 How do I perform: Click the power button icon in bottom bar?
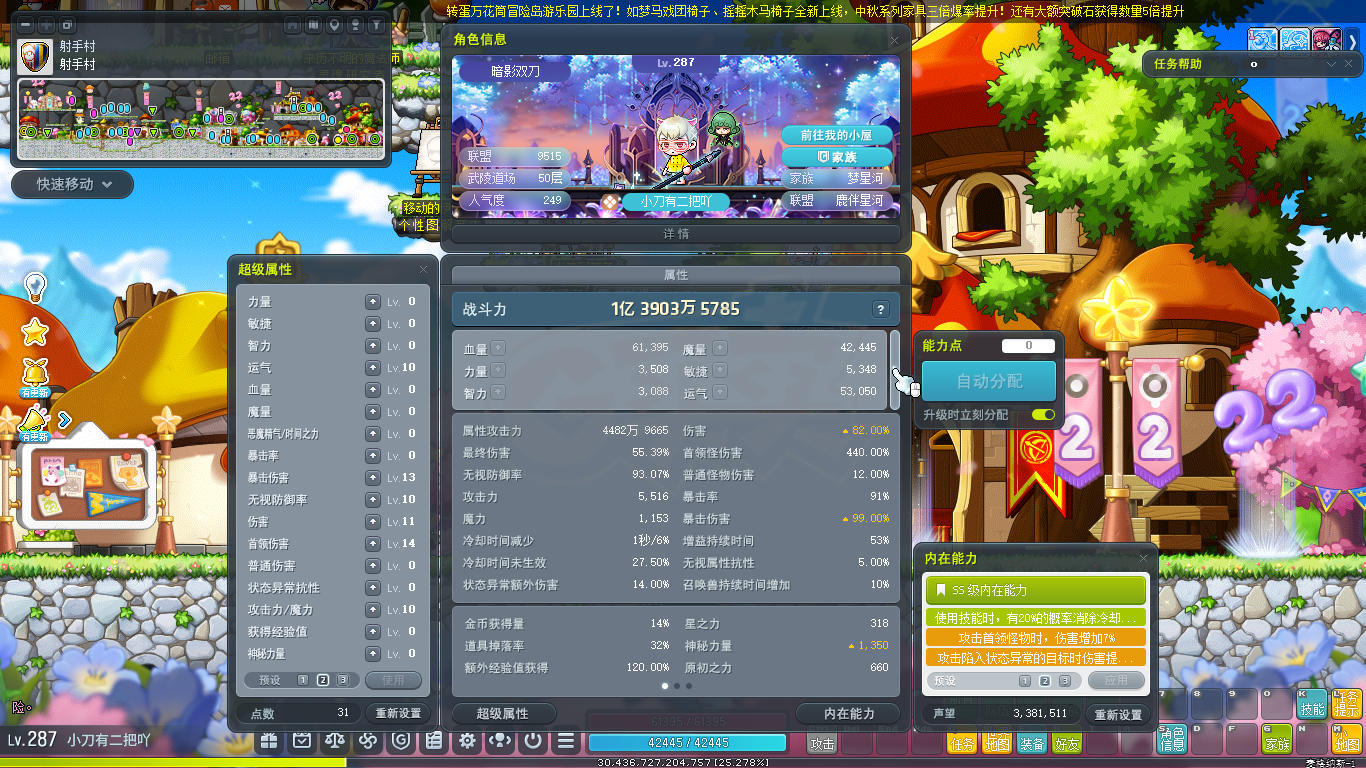pyautogui.click(x=533, y=741)
